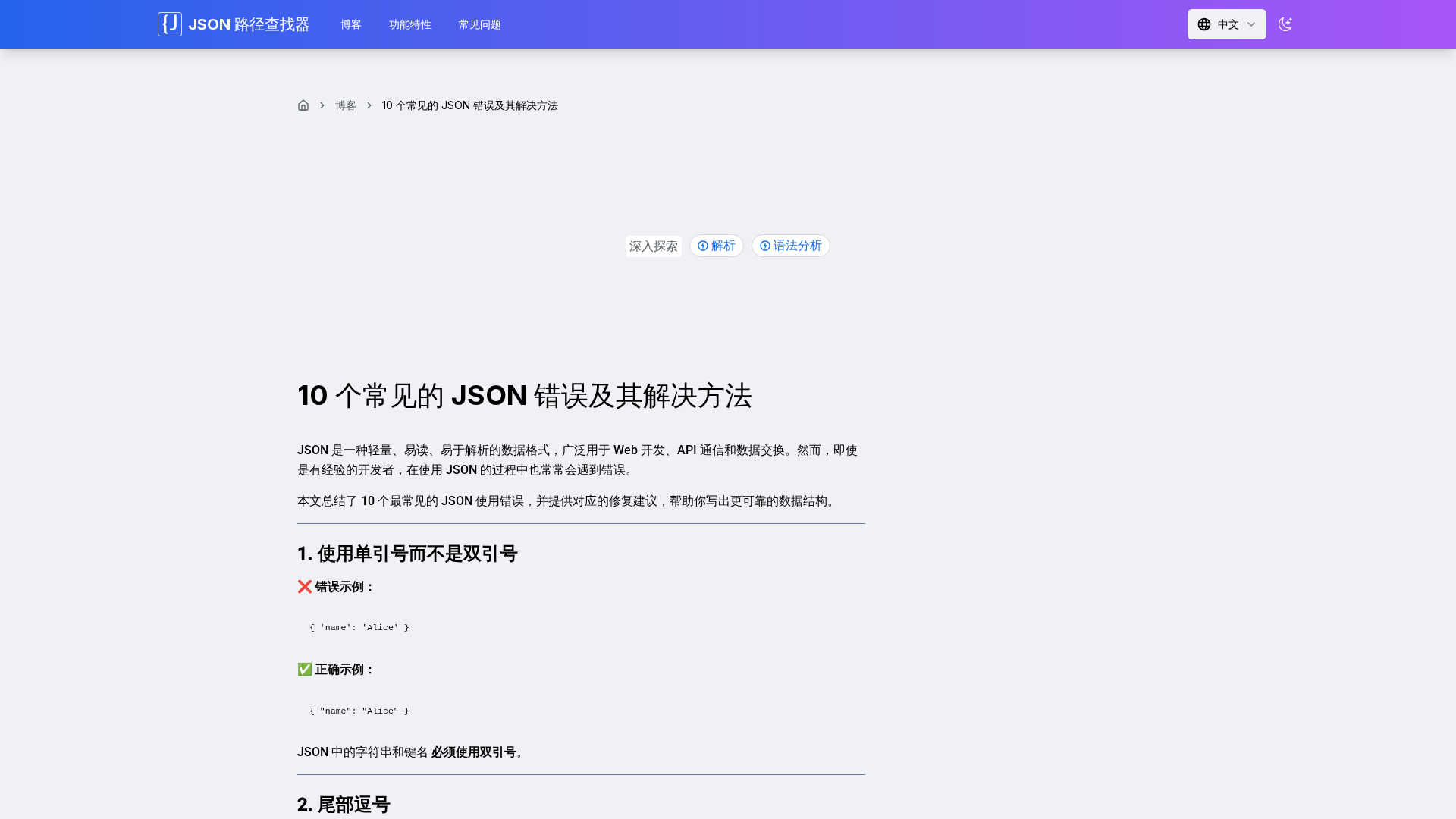The image size is (1456, 819).
Task: Click the single-quote wrong example code block
Action: pos(359,627)
